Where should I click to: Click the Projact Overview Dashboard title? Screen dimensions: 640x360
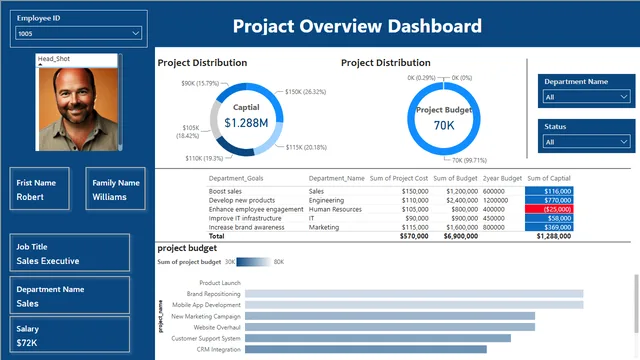pos(357,26)
